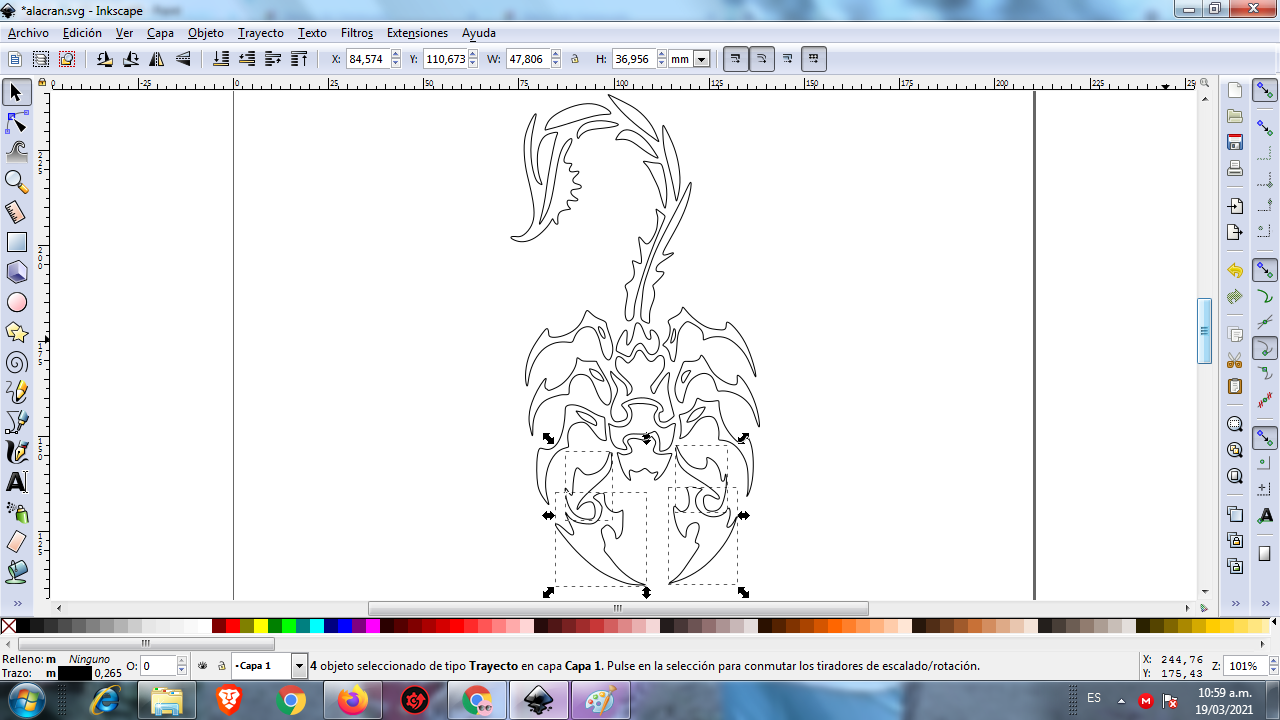This screenshot has width=1280, height=720.
Task: Pick the red palette swatch
Action: click(233, 626)
